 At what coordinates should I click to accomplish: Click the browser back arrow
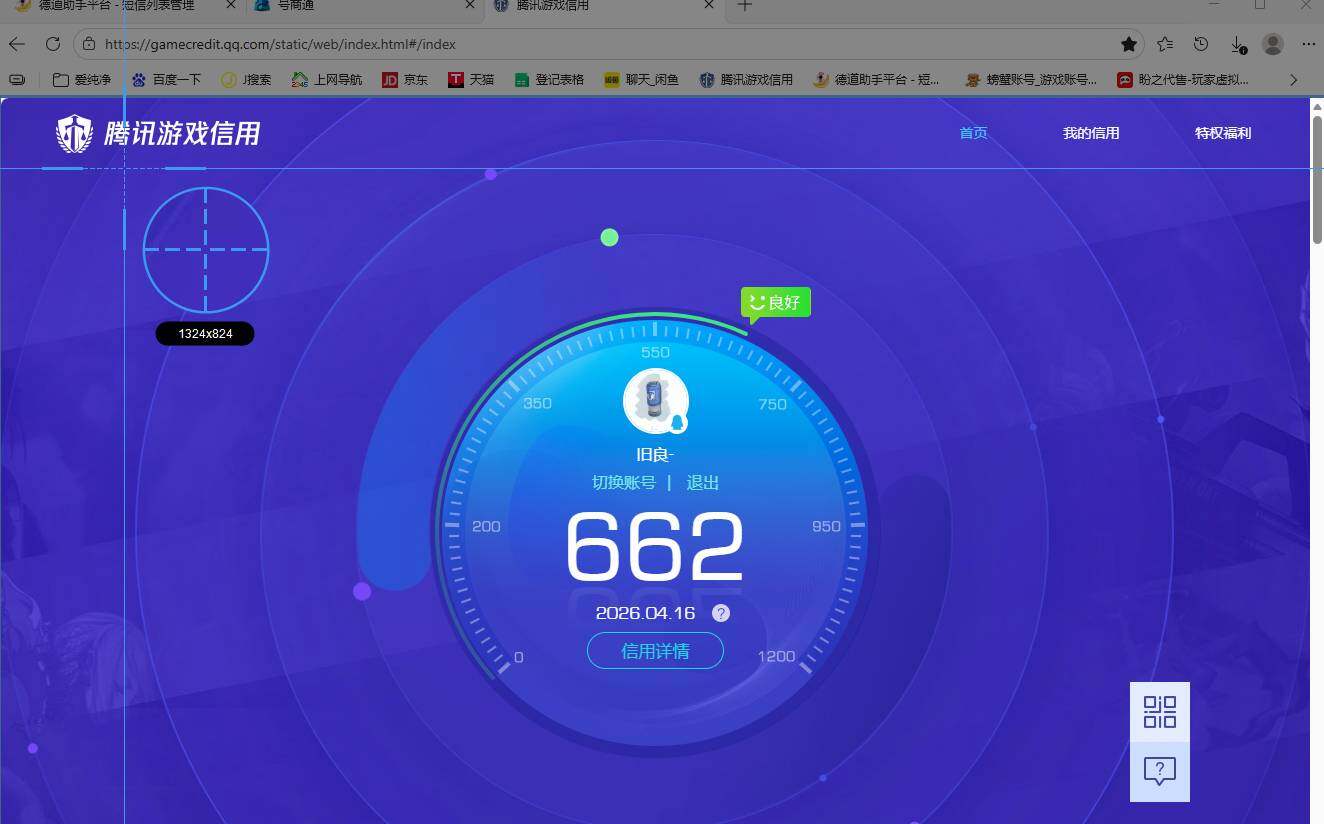(x=17, y=44)
